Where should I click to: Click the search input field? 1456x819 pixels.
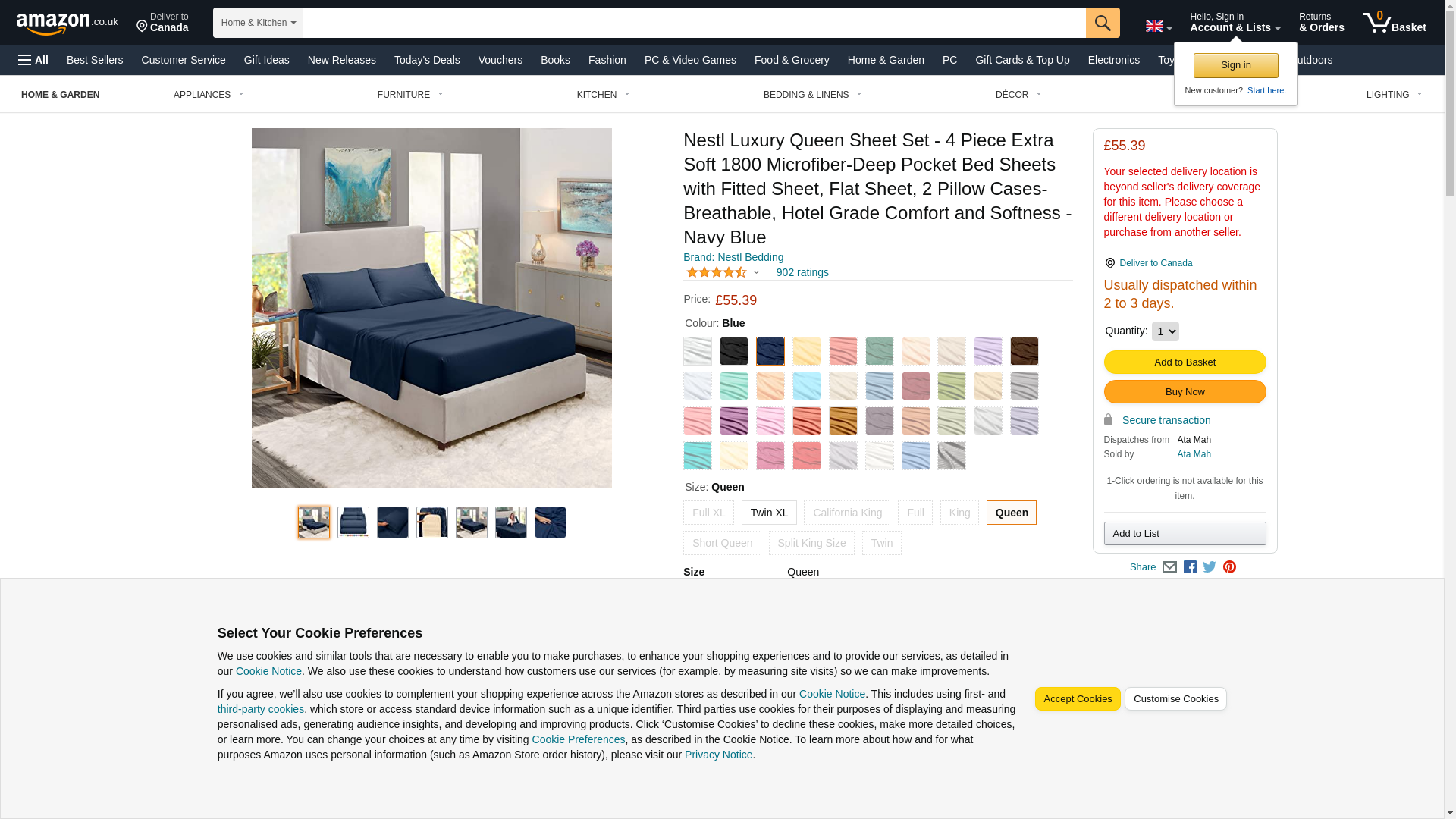coord(694,23)
